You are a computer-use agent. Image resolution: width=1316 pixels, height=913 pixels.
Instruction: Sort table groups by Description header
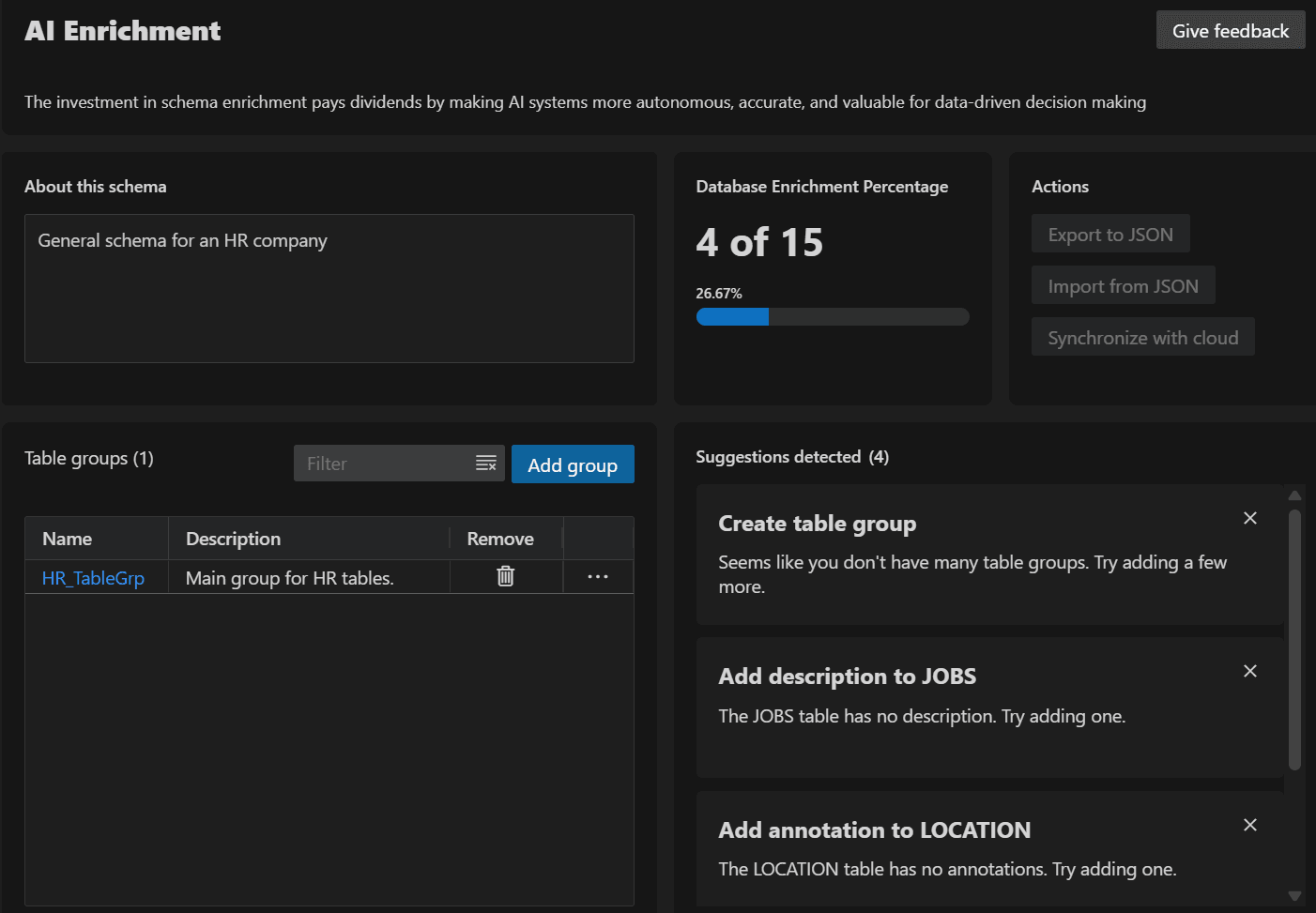click(233, 538)
